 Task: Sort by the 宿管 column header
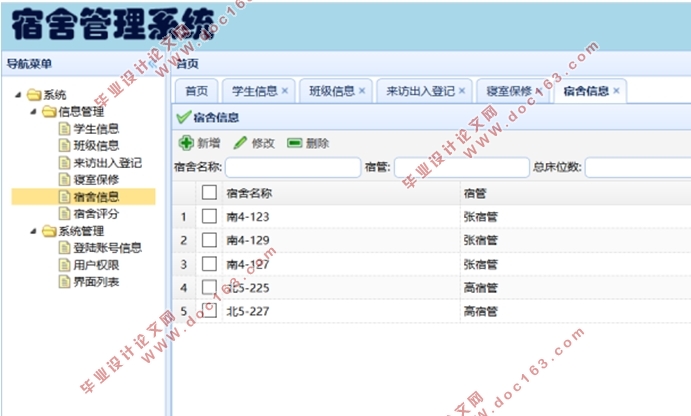pyautogui.click(x=576, y=193)
